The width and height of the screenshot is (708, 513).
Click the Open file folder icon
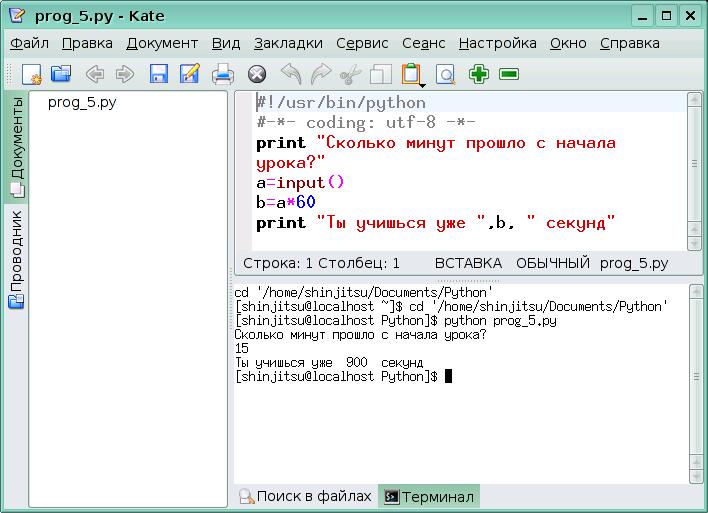pyautogui.click(x=61, y=74)
